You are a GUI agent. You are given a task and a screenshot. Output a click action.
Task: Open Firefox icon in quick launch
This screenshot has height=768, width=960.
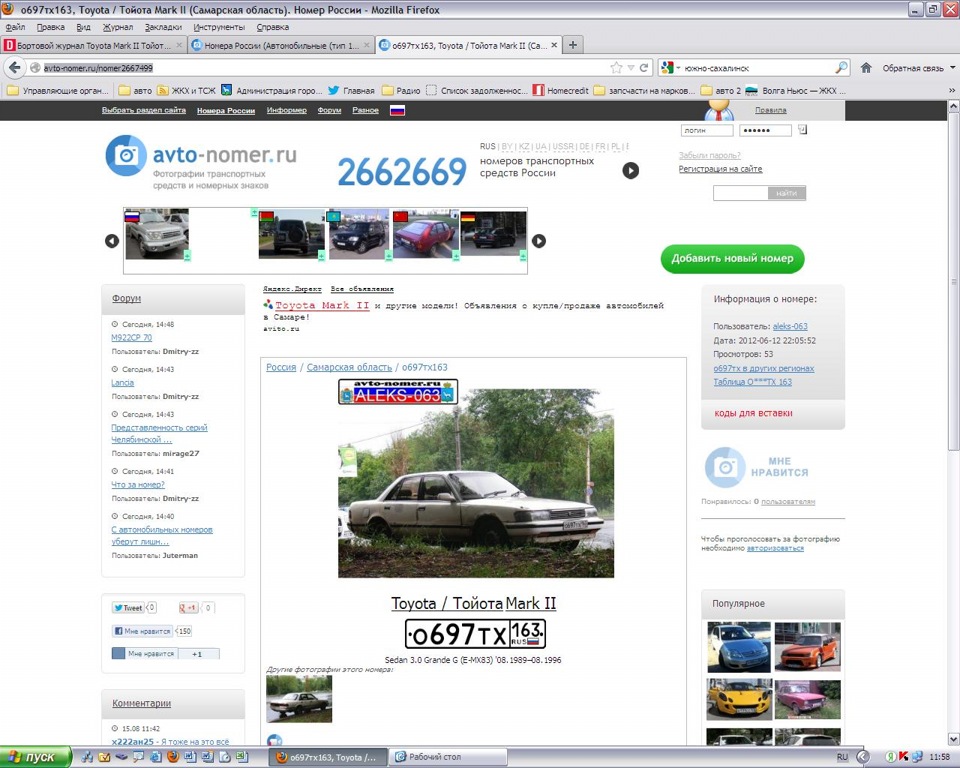(x=173, y=757)
